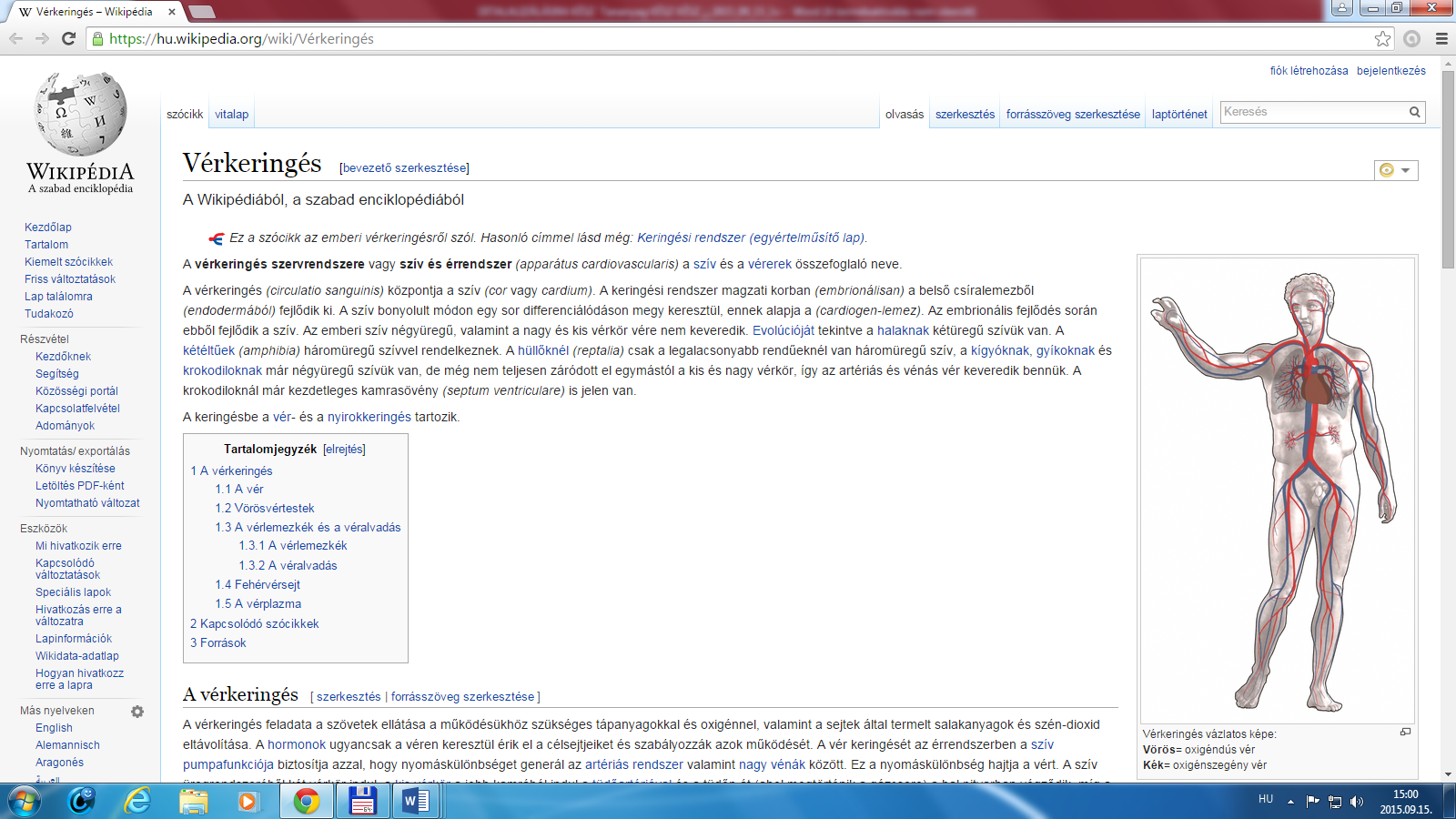Image resolution: width=1456 pixels, height=819 pixels.
Task: Open Nyomtatható változat sidebar link
Action: coord(87,503)
